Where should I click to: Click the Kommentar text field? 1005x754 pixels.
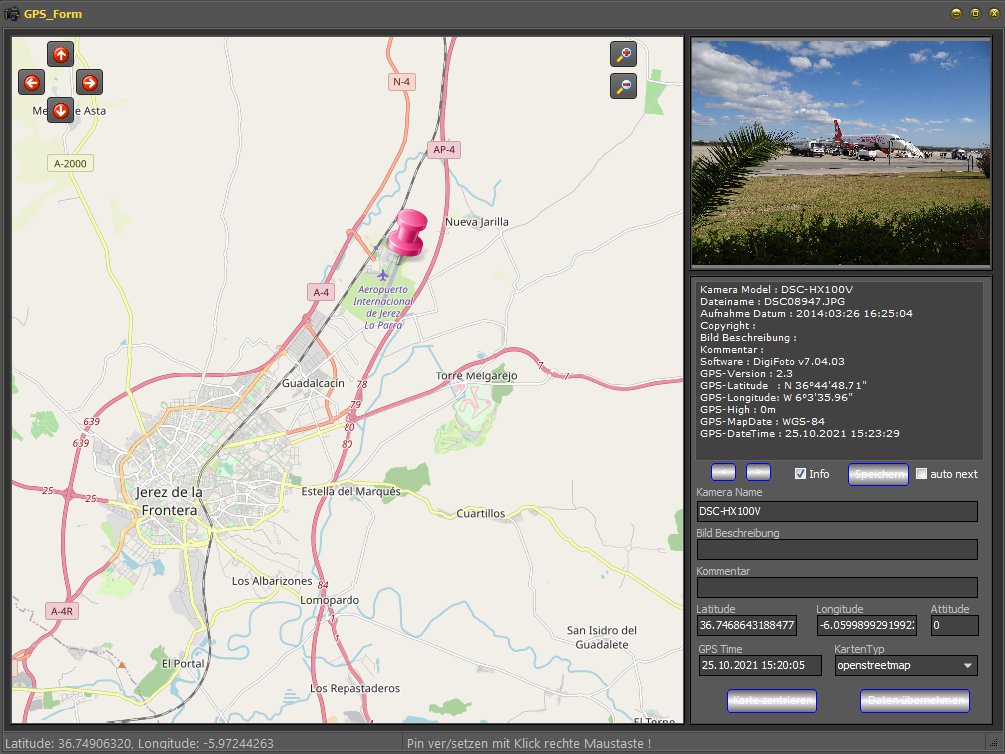837,587
